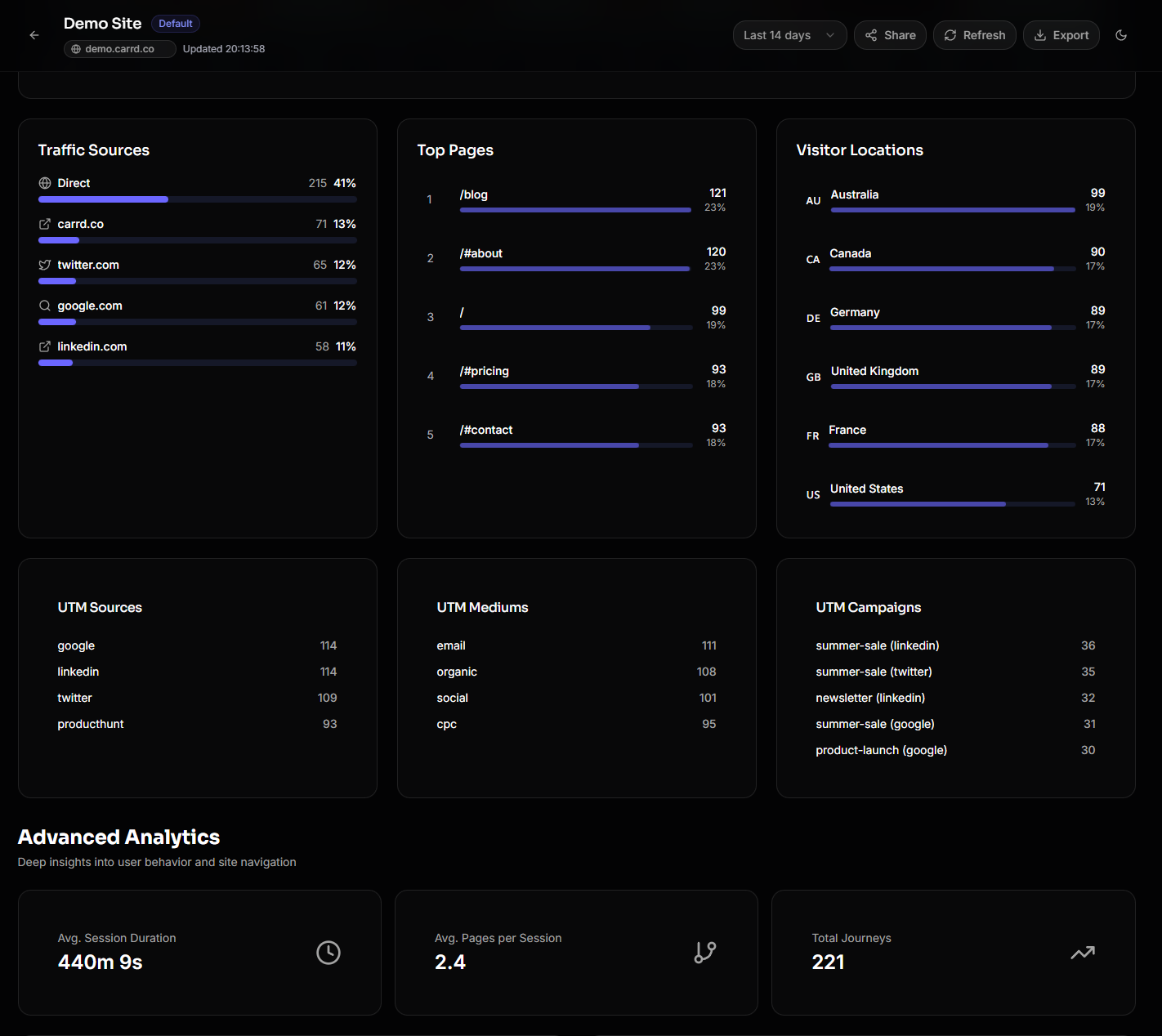
Task: Click the Twitter bird icon next to twitter.com
Action: (x=44, y=264)
